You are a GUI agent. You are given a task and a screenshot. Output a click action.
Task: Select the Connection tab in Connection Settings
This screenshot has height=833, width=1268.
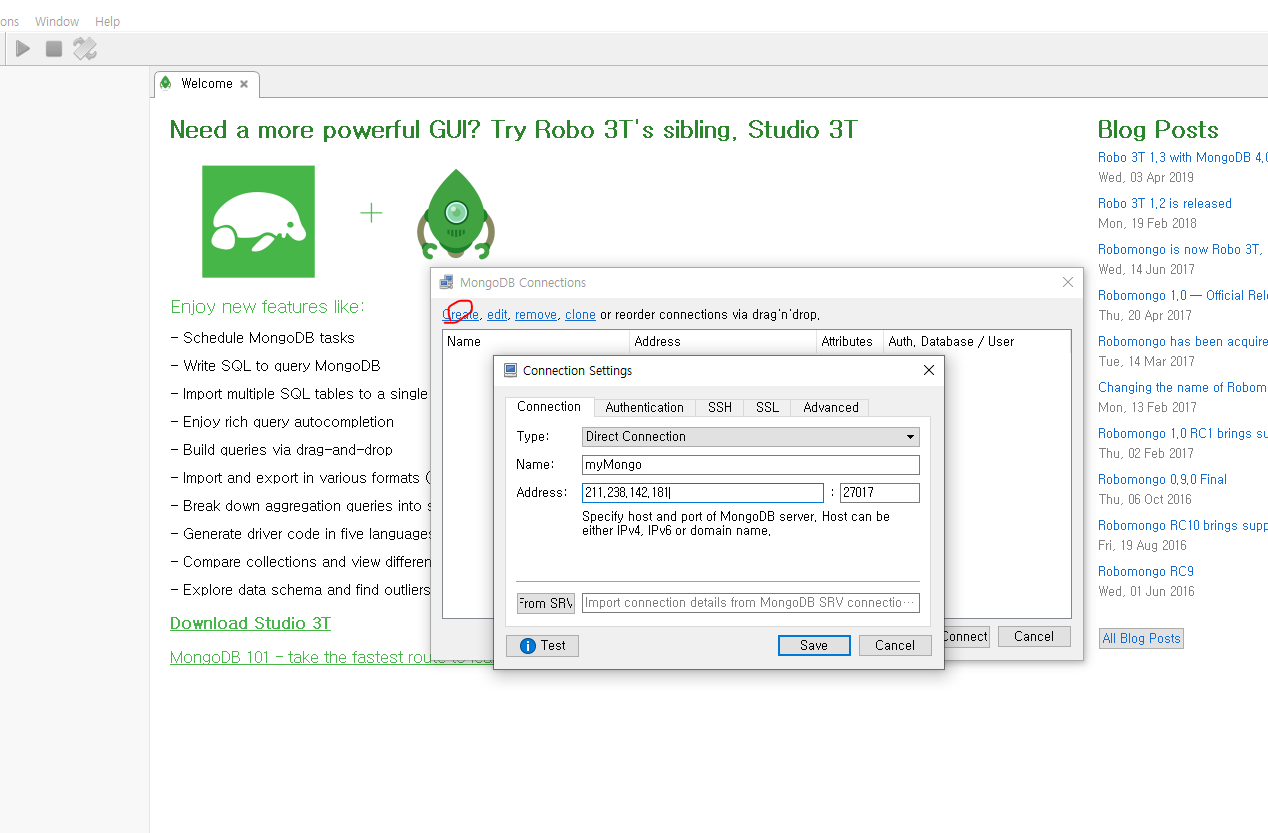[548, 406]
